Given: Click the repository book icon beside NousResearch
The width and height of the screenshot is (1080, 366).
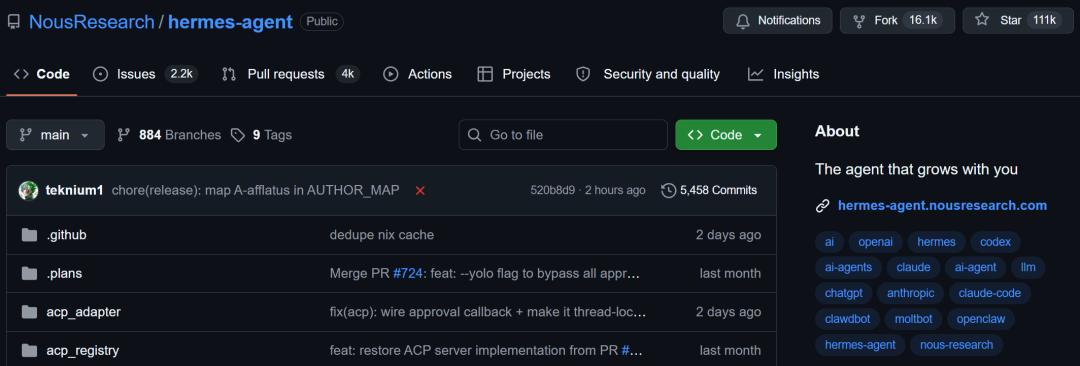Looking at the screenshot, I should tap(14, 22).
